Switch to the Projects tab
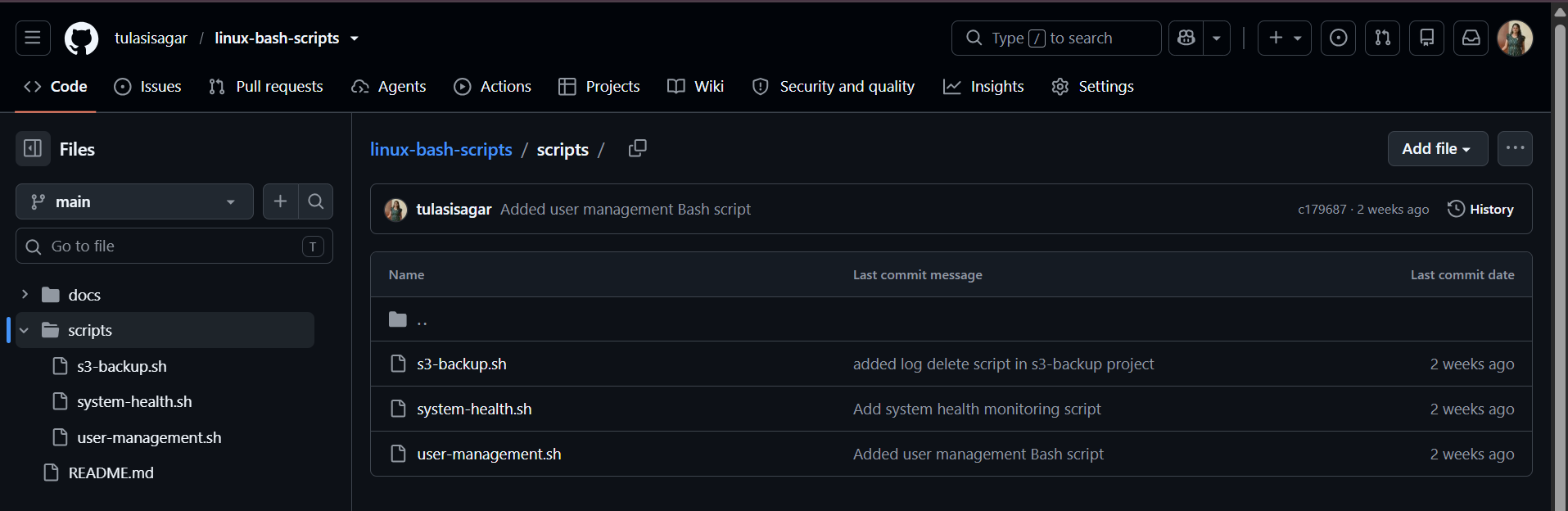 click(x=599, y=87)
